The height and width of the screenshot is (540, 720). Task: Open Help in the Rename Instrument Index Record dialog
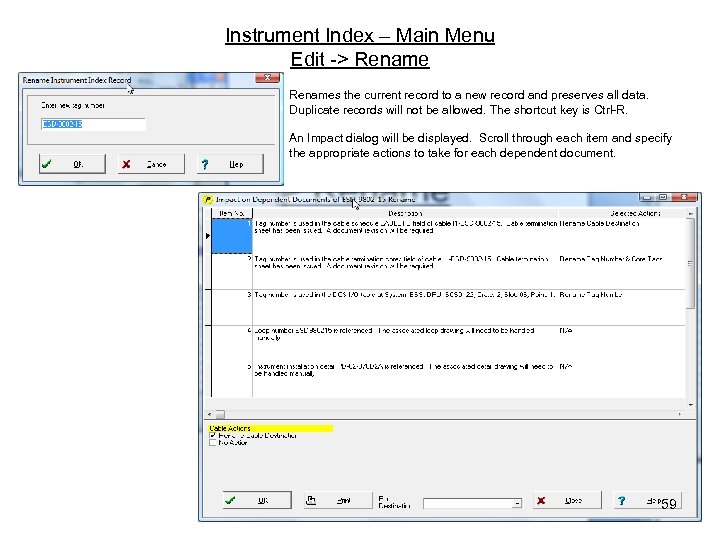coord(230,164)
